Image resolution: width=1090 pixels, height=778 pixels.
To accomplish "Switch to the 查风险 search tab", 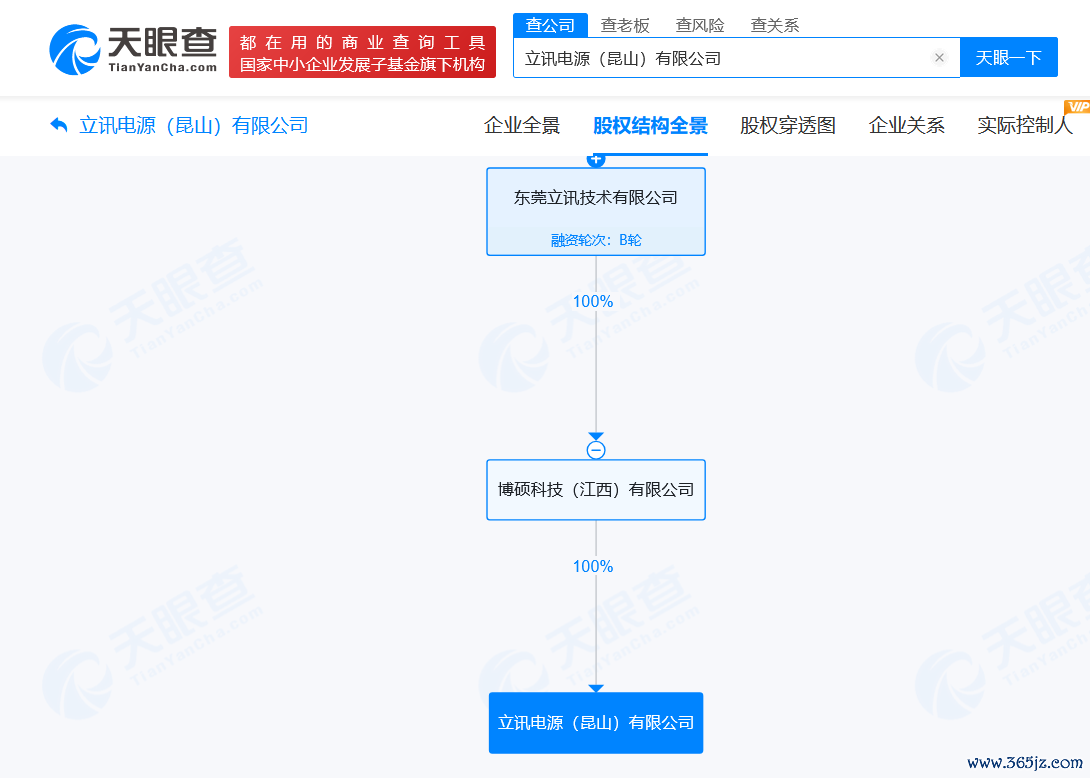I will pos(700,26).
